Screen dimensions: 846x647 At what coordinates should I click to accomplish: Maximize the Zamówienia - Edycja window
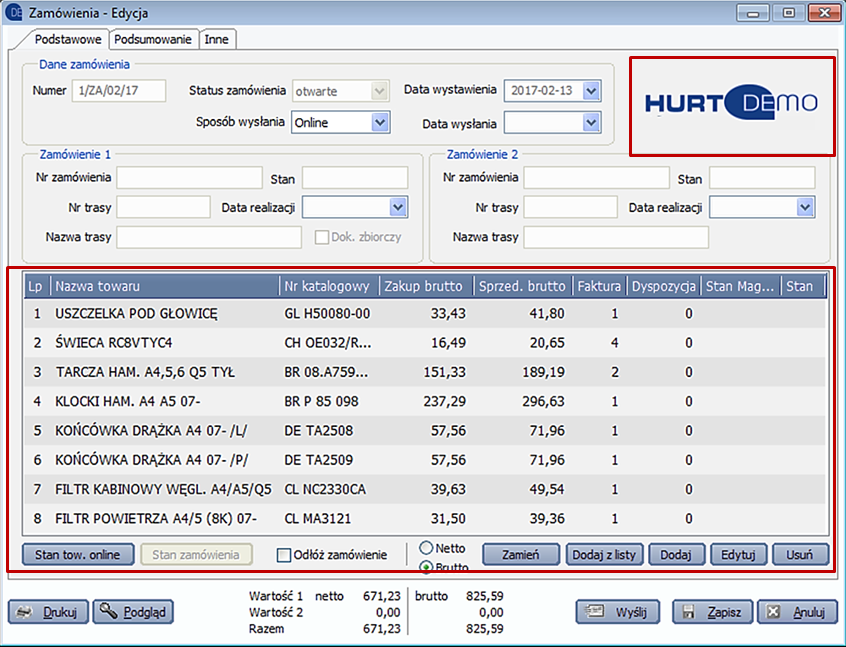[x=789, y=13]
